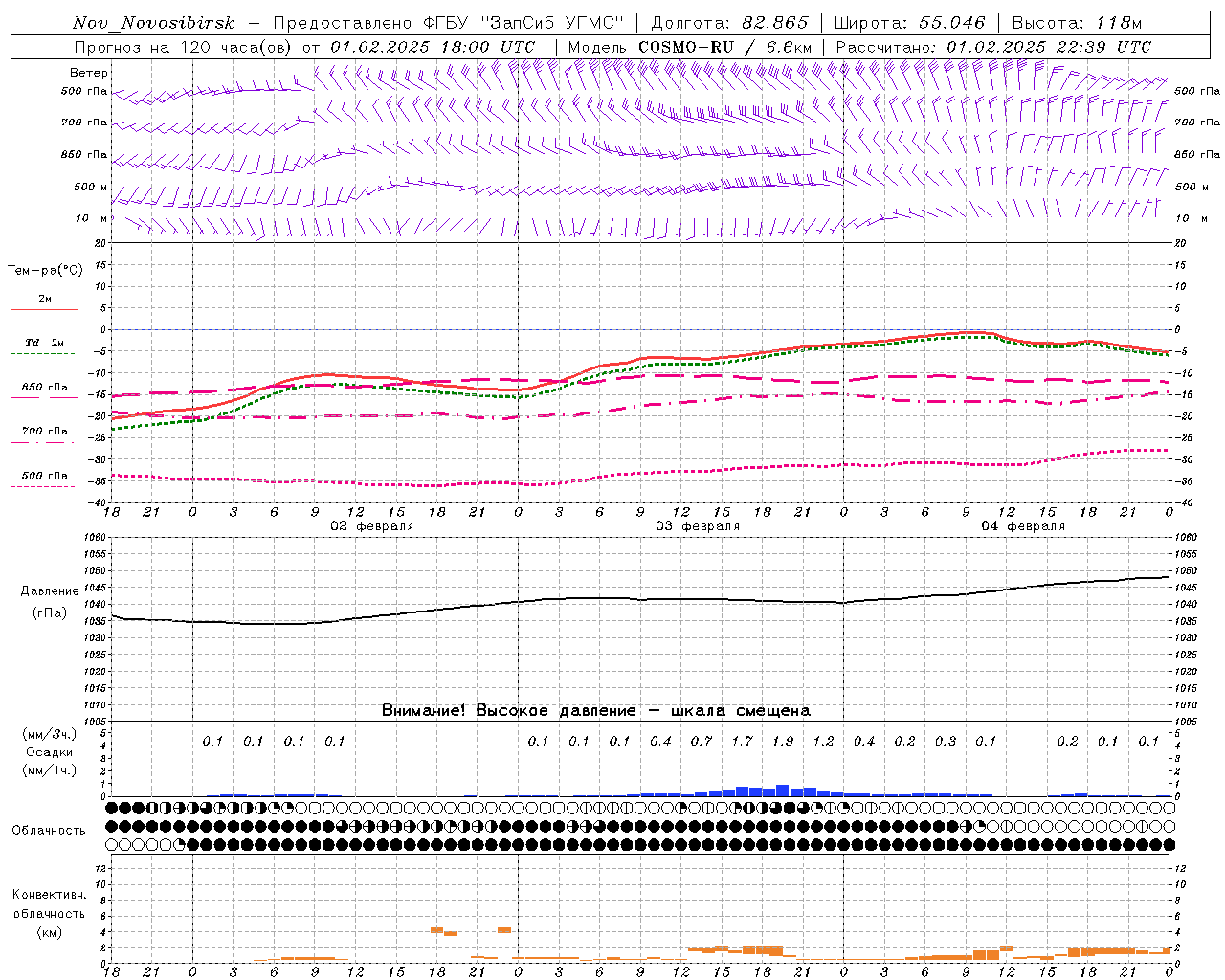Click the model name COSMO-RU / 6.6км
The image size is (1225, 980).
tap(724, 47)
